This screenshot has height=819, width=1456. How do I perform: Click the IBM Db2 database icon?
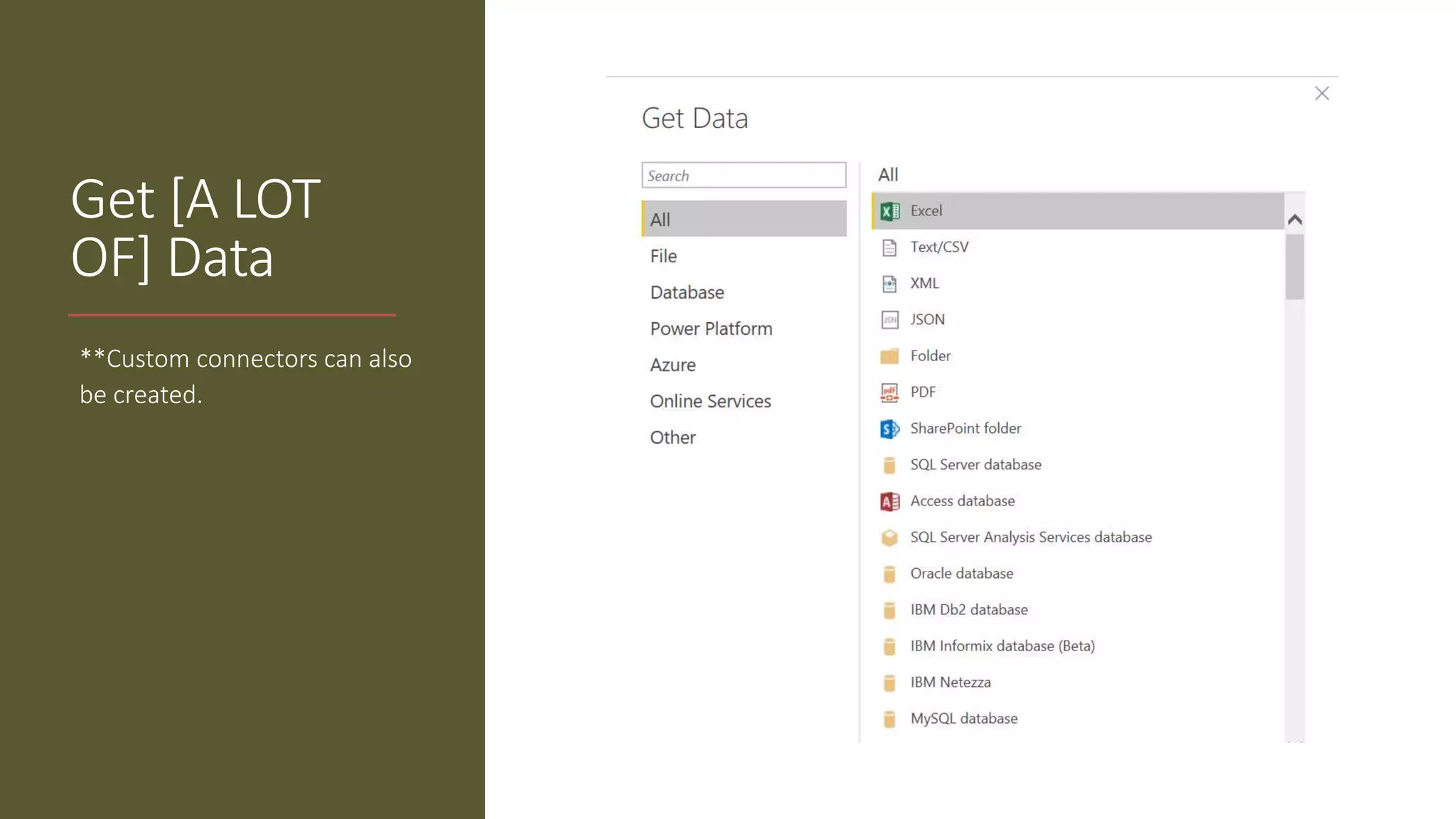[x=889, y=610]
